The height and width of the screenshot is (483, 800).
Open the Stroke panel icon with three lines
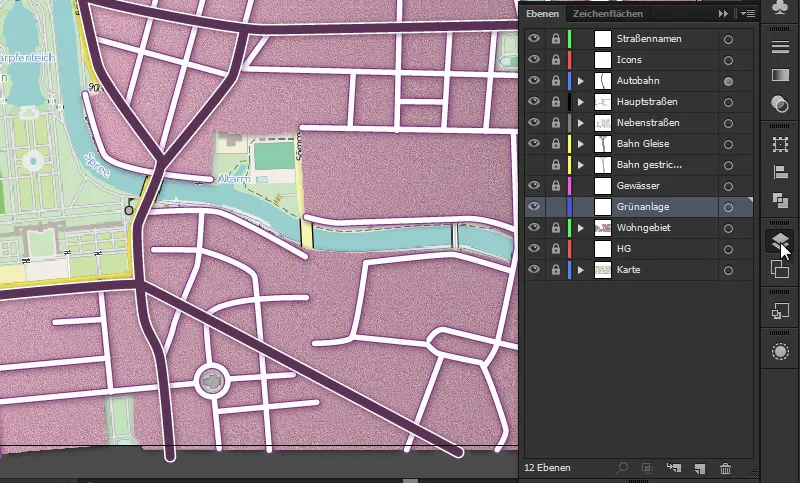tap(780, 46)
